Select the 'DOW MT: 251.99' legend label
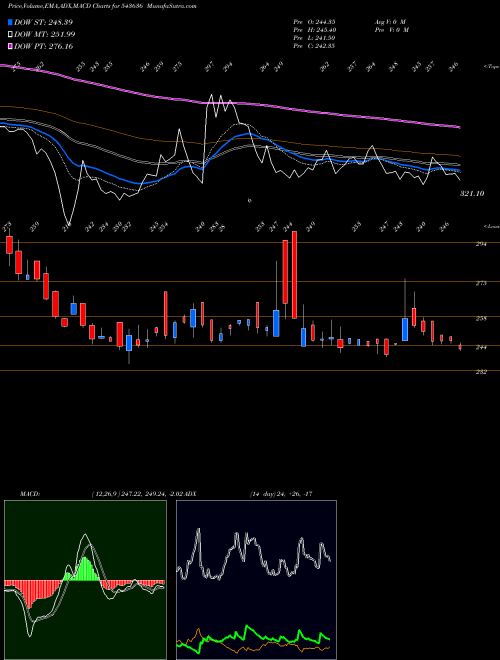Image resolution: width=500 pixels, height=660 pixels. click(x=45, y=35)
